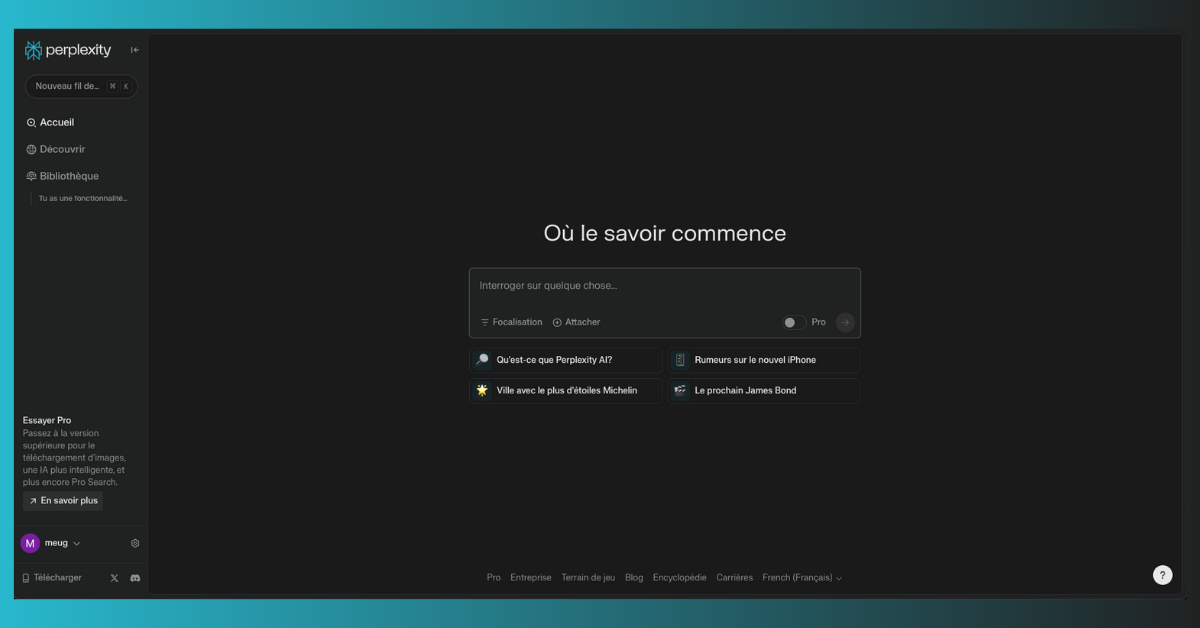Image resolution: width=1200 pixels, height=628 pixels.
Task: Click the Perplexity logo icon
Action: tap(34, 50)
